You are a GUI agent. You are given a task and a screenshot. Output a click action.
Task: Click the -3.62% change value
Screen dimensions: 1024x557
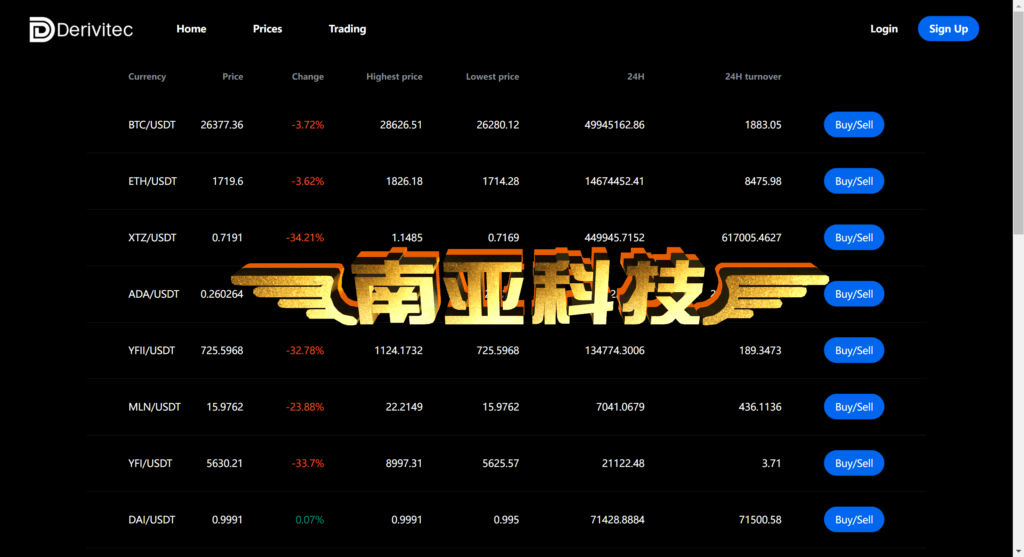(308, 181)
